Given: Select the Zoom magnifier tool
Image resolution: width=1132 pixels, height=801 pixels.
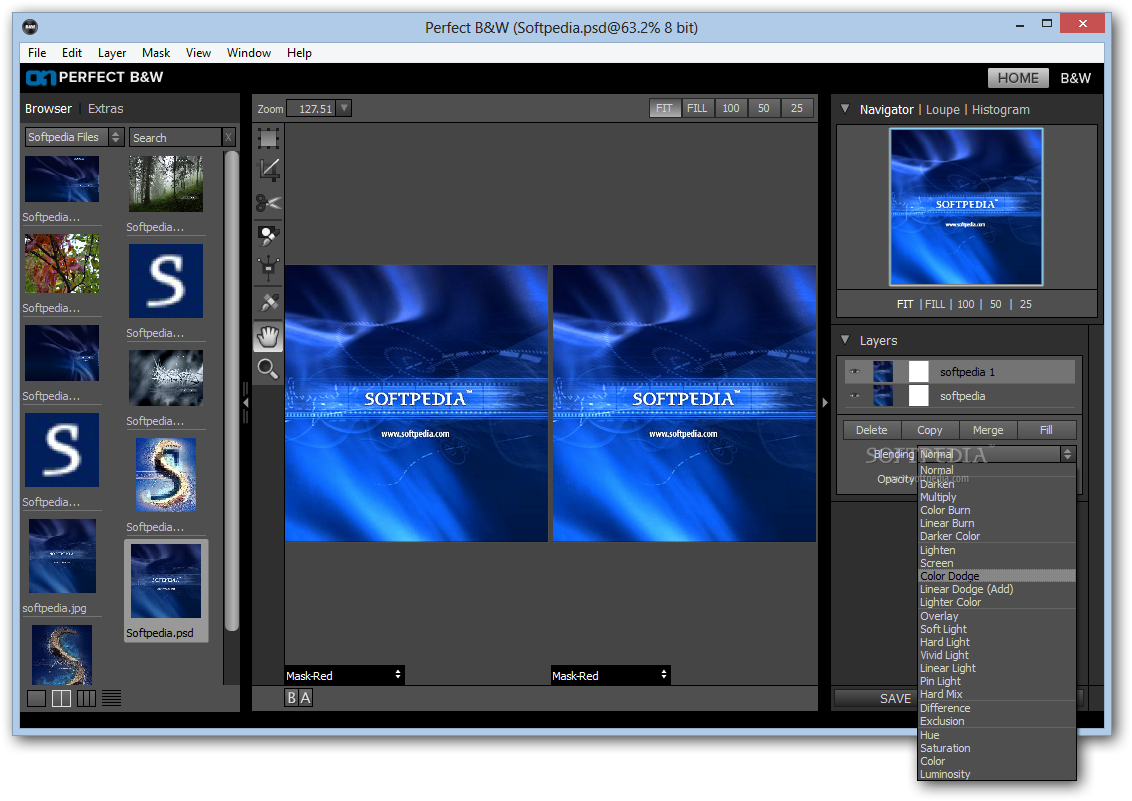Looking at the screenshot, I should coord(268,369).
